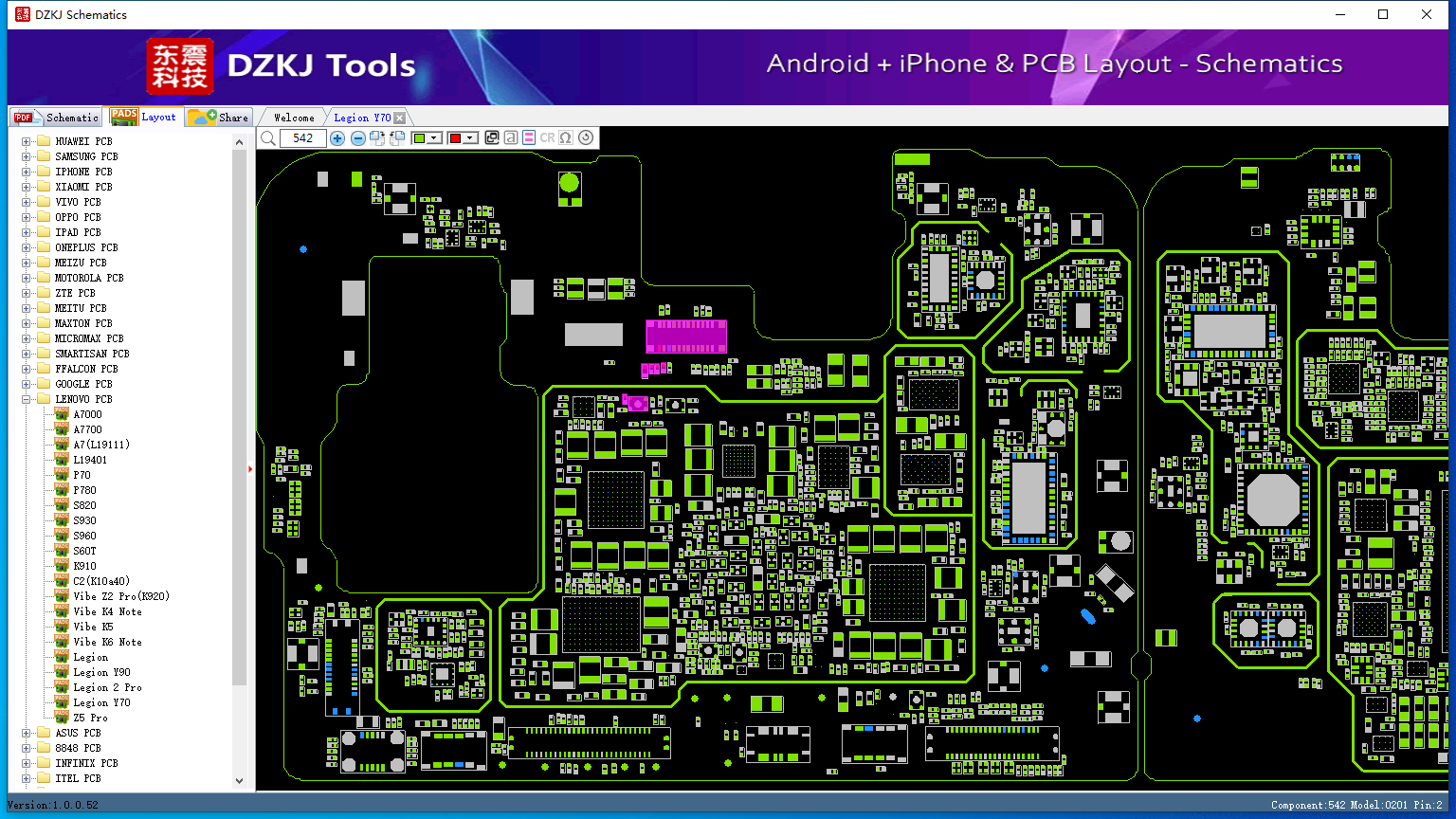Close the Legion Y70 tab
This screenshot has height=819, width=1456.
[x=400, y=118]
